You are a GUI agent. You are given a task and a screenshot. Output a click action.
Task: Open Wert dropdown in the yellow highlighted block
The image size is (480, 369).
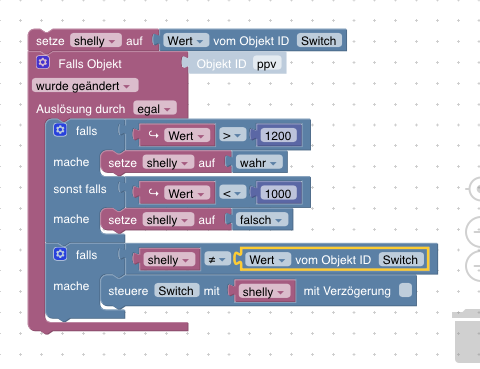(268, 260)
